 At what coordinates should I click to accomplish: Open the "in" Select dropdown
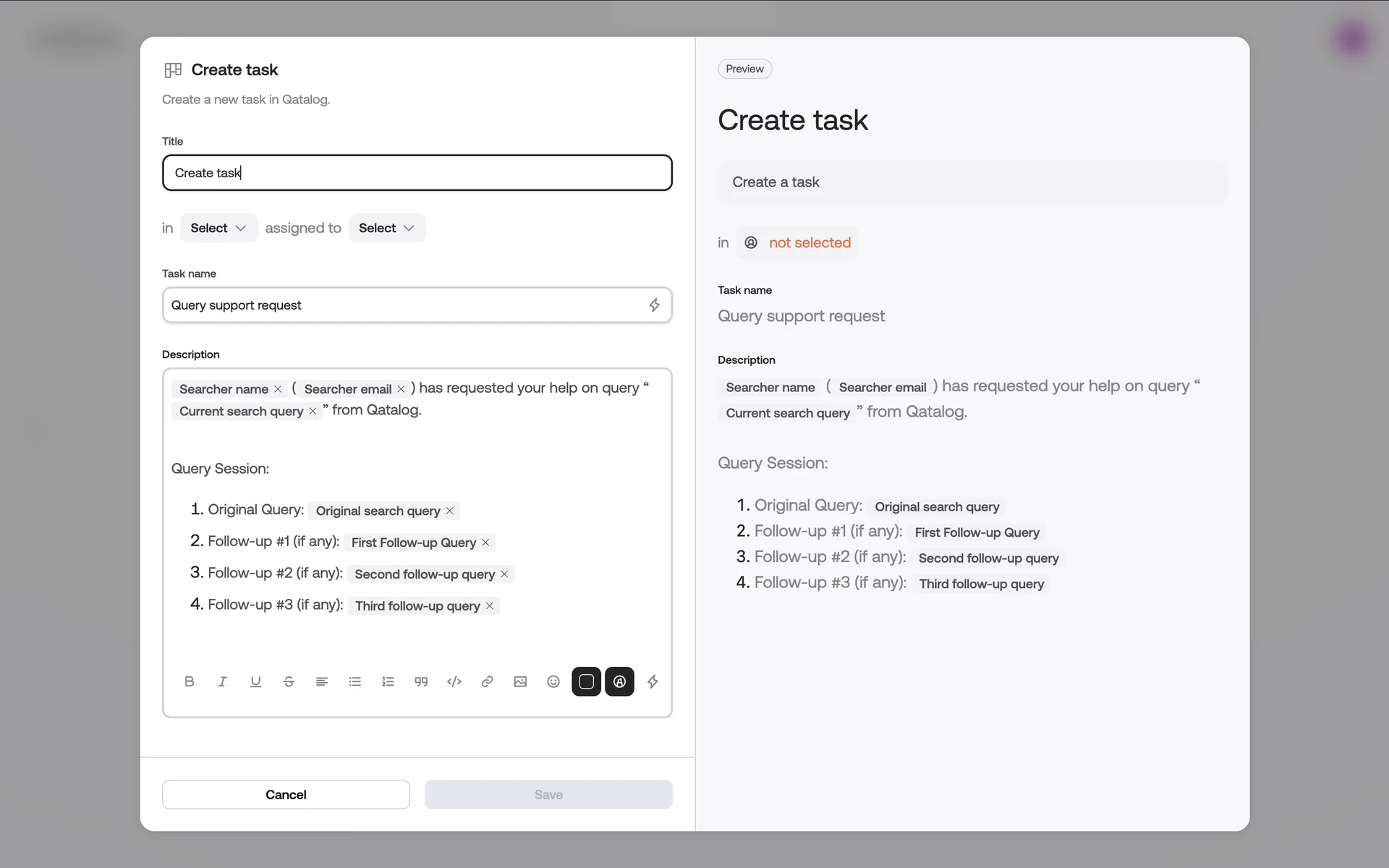point(218,228)
